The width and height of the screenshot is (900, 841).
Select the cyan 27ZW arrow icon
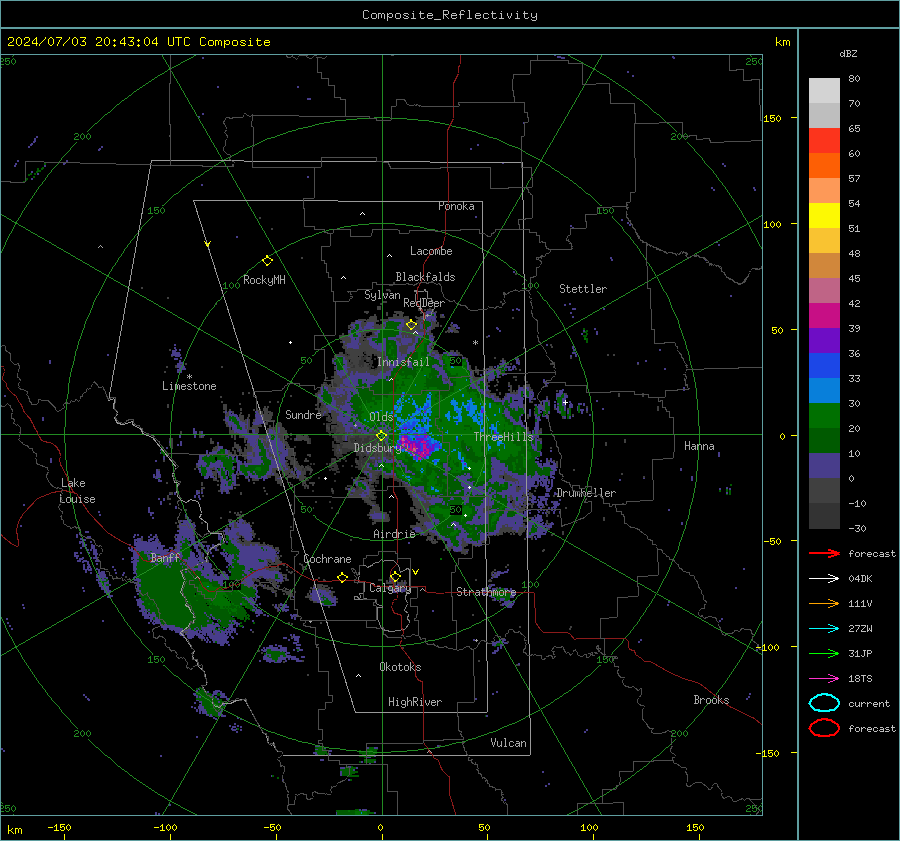point(824,629)
